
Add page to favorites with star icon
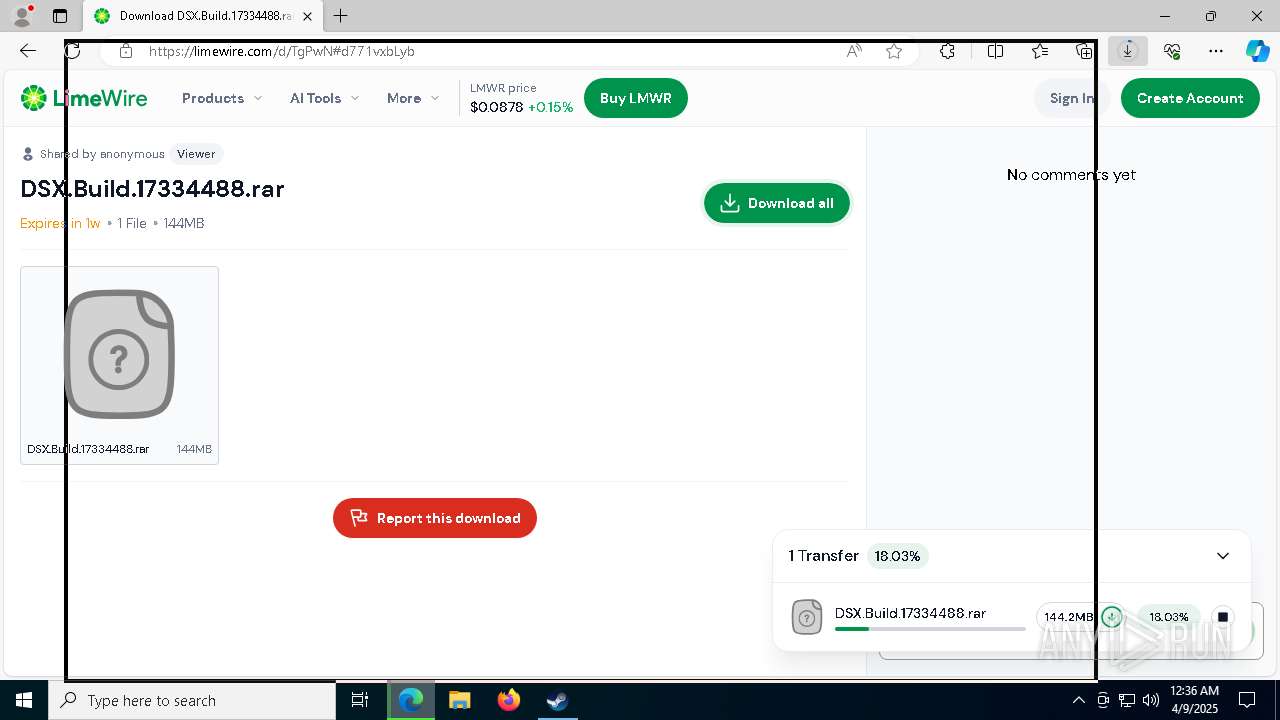click(894, 51)
